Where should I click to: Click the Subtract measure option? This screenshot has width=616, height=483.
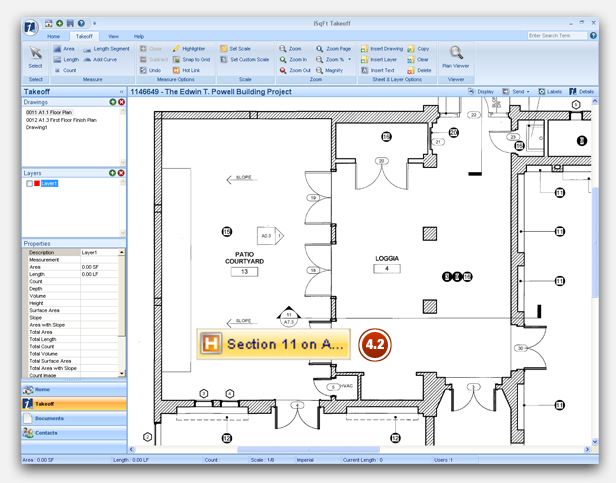[154, 59]
